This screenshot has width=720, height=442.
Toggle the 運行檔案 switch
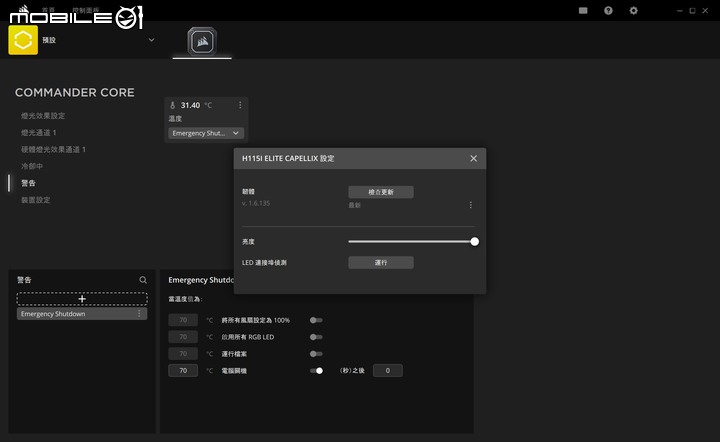(x=316, y=354)
